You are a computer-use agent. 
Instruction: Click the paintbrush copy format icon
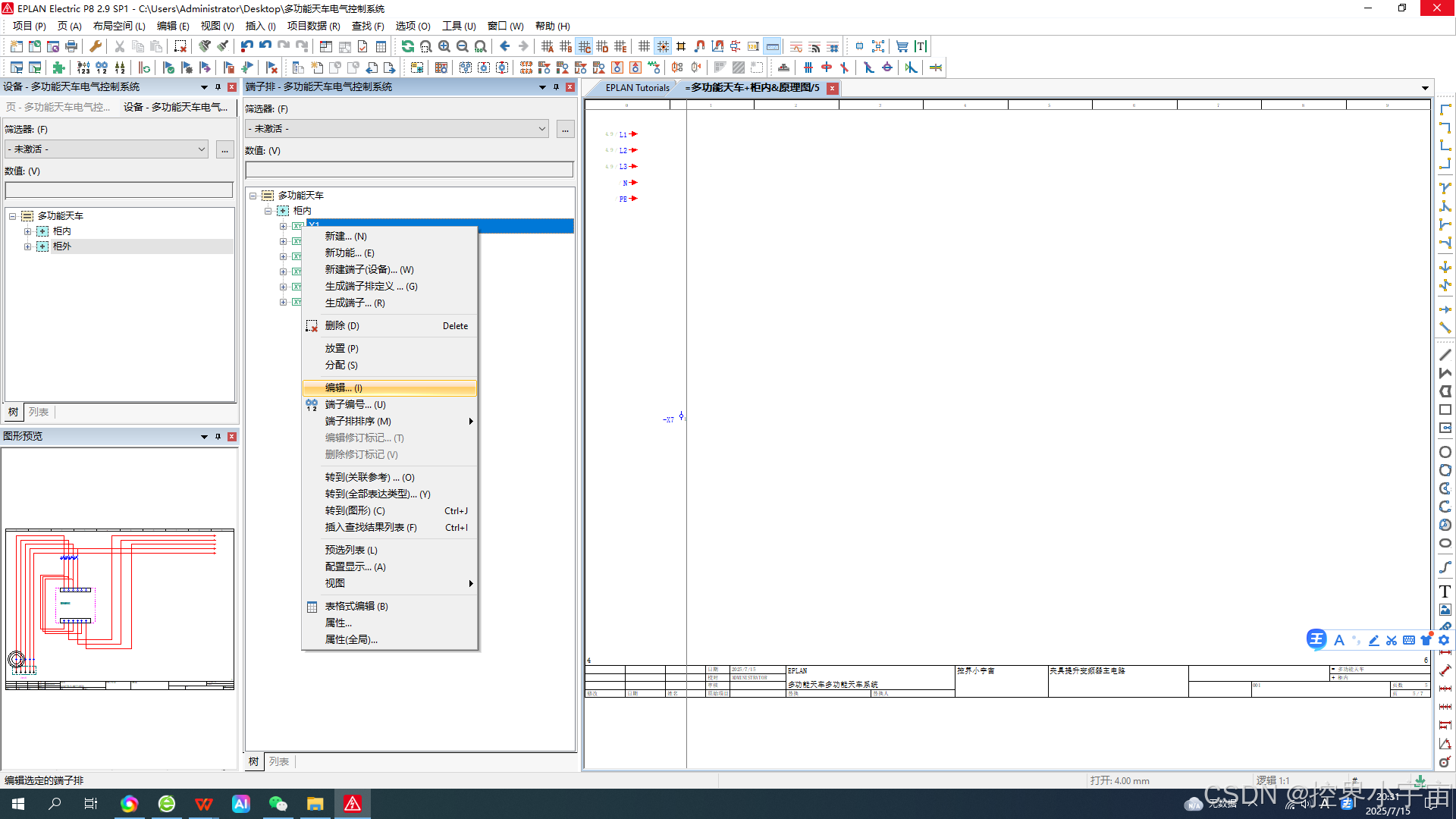[x=205, y=46]
